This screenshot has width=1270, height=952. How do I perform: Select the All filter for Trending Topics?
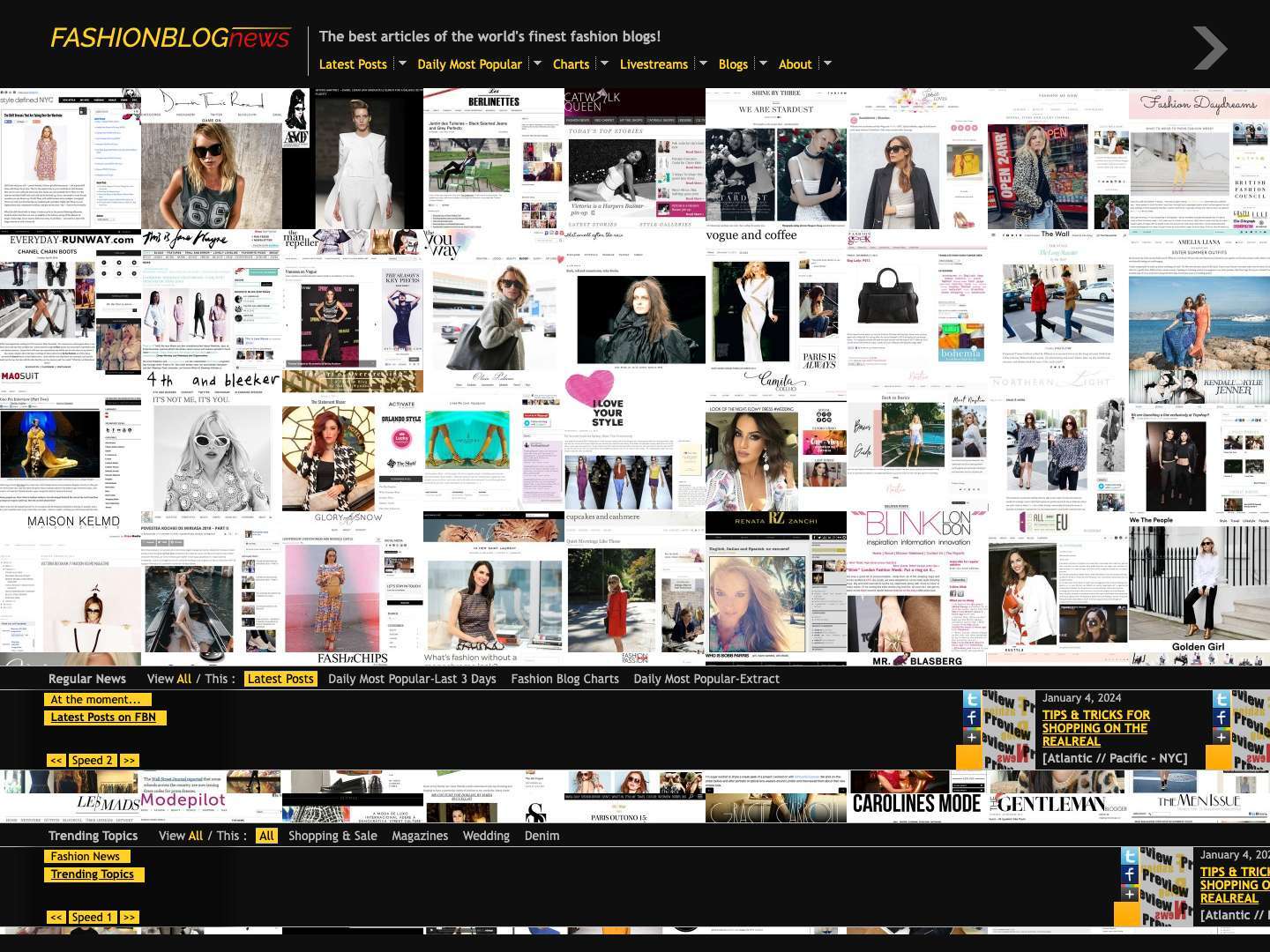pos(266,836)
